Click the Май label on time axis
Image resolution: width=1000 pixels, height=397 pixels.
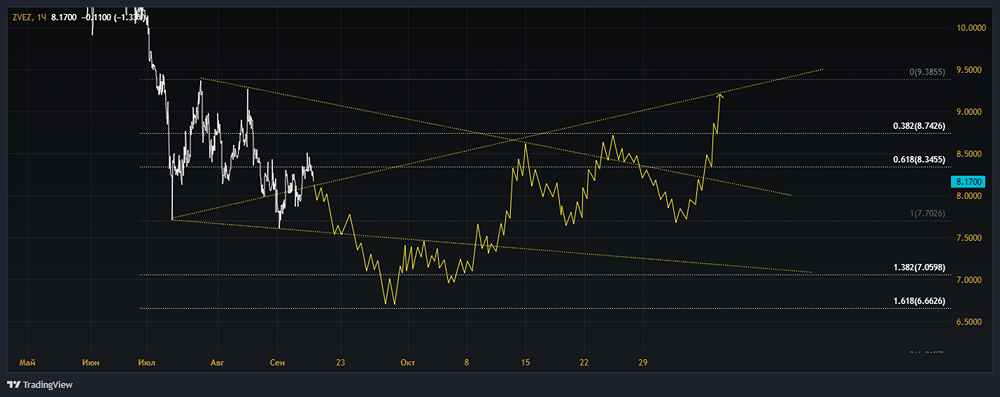(x=27, y=363)
